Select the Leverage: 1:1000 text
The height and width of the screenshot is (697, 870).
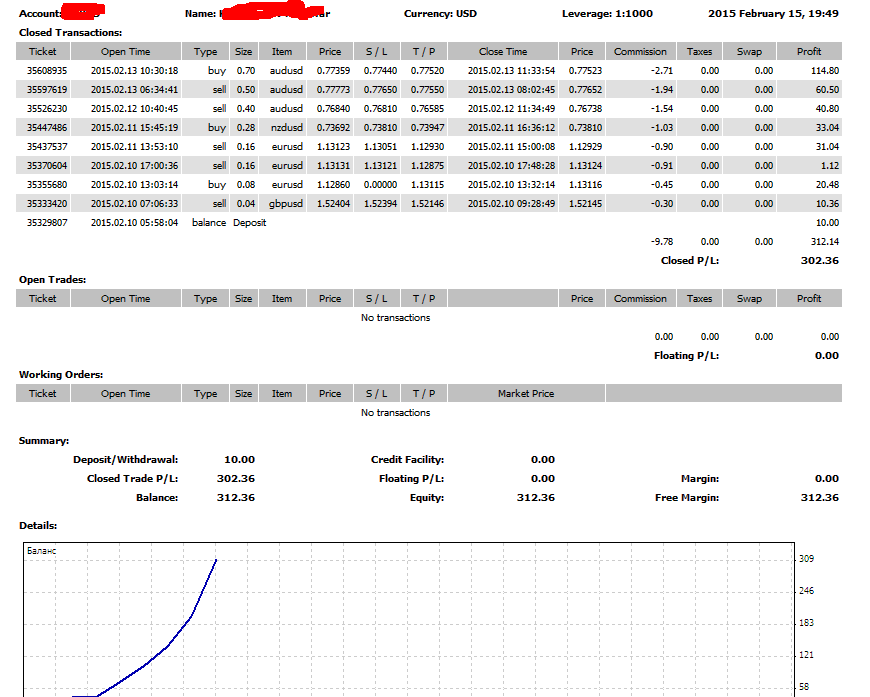607,14
